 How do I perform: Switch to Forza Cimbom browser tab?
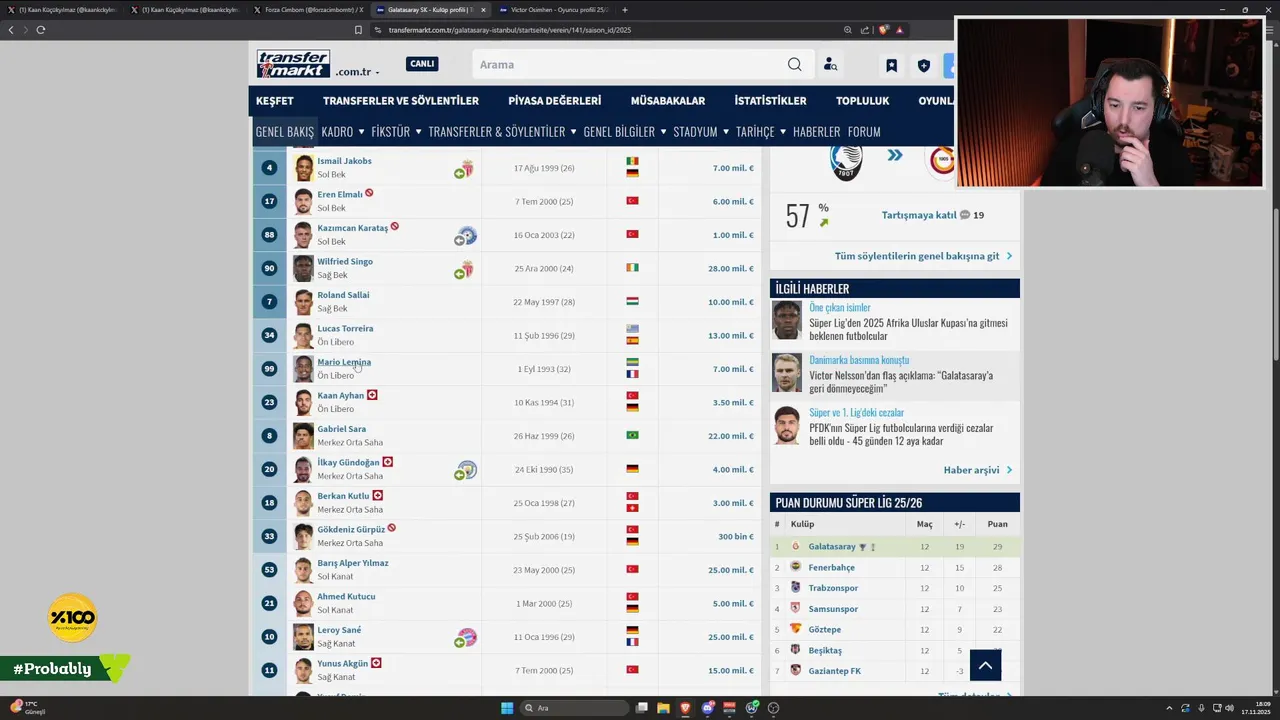[x=308, y=10]
